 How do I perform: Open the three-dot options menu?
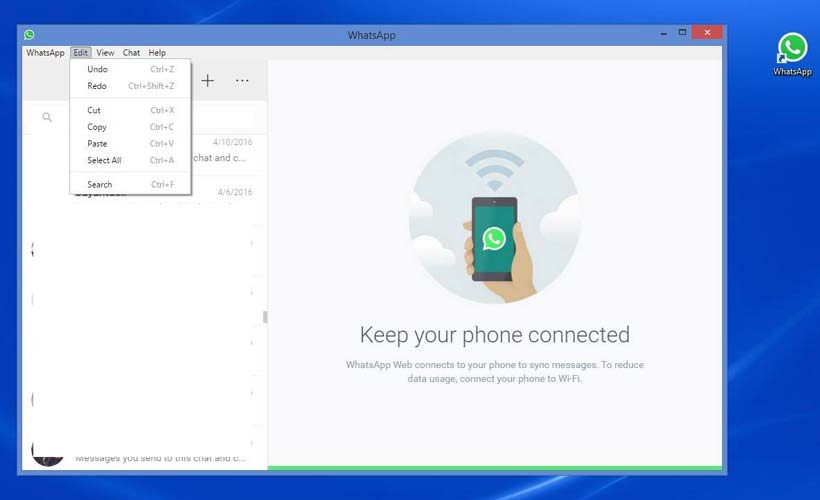pyautogui.click(x=242, y=81)
